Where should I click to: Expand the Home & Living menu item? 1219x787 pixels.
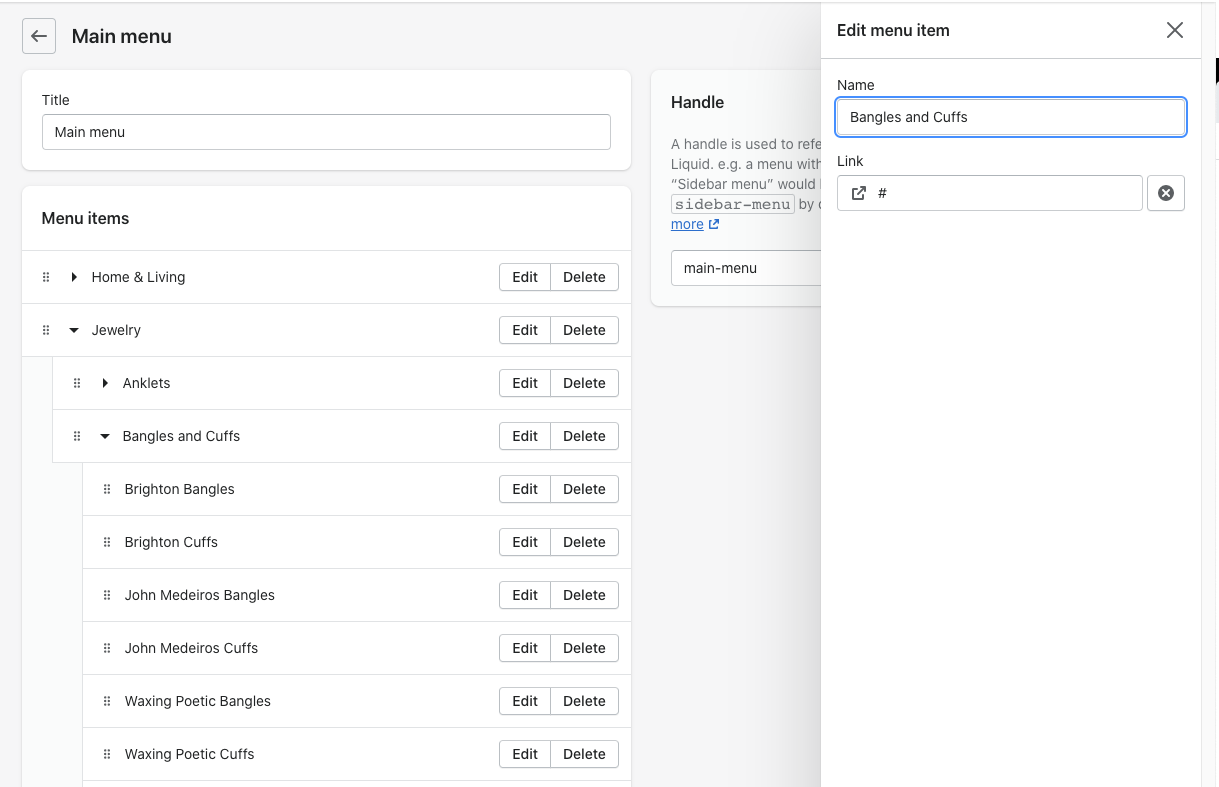pos(74,277)
